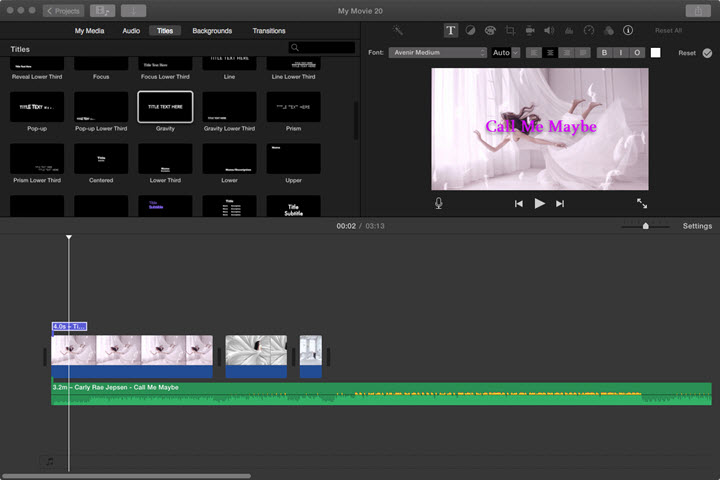Click the Clip Information icon
The image size is (720, 480).
[x=628, y=31]
